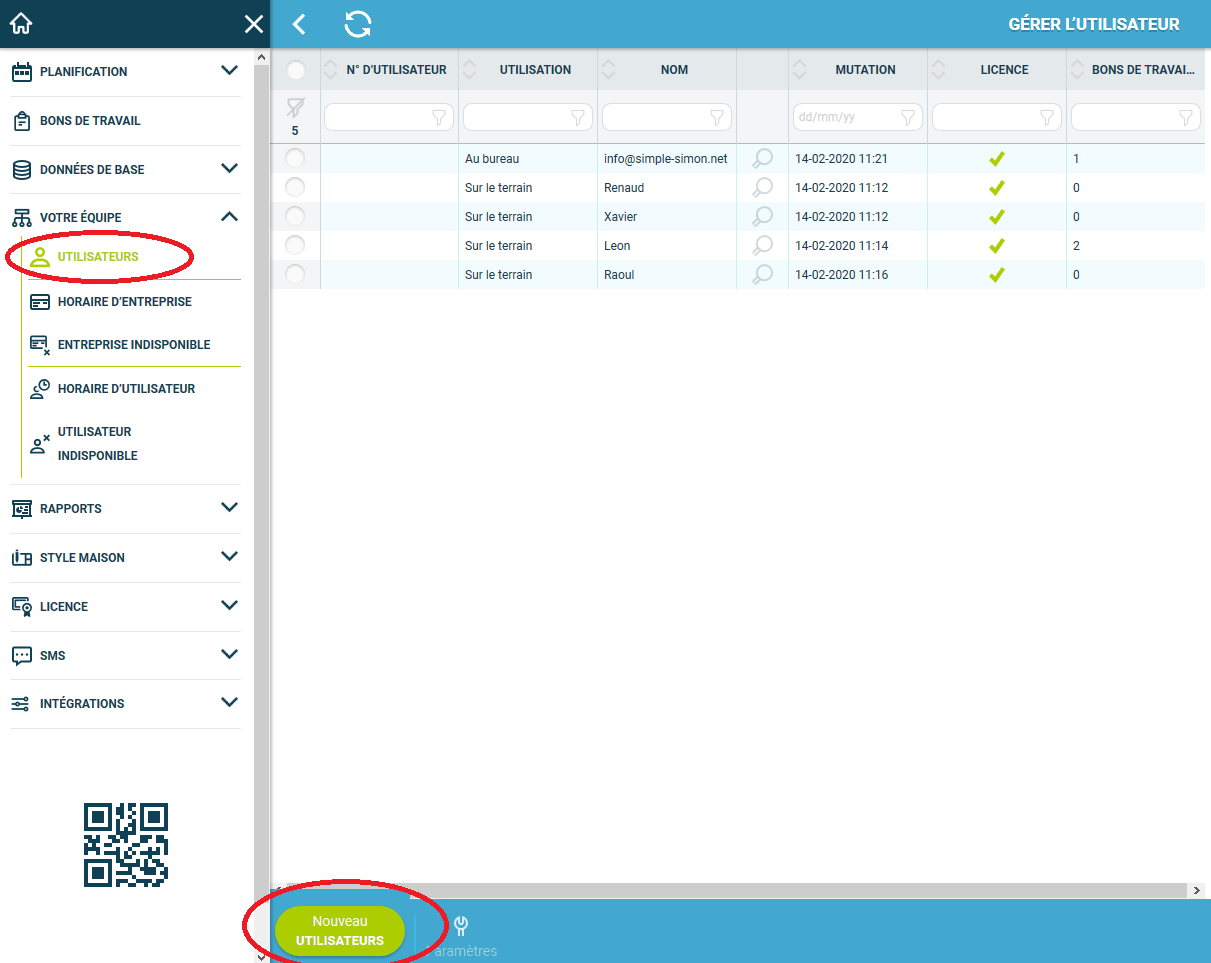Select the row radio for info@simple-simon.net
Image resolution: width=1211 pixels, height=963 pixels.
point(295,158)
